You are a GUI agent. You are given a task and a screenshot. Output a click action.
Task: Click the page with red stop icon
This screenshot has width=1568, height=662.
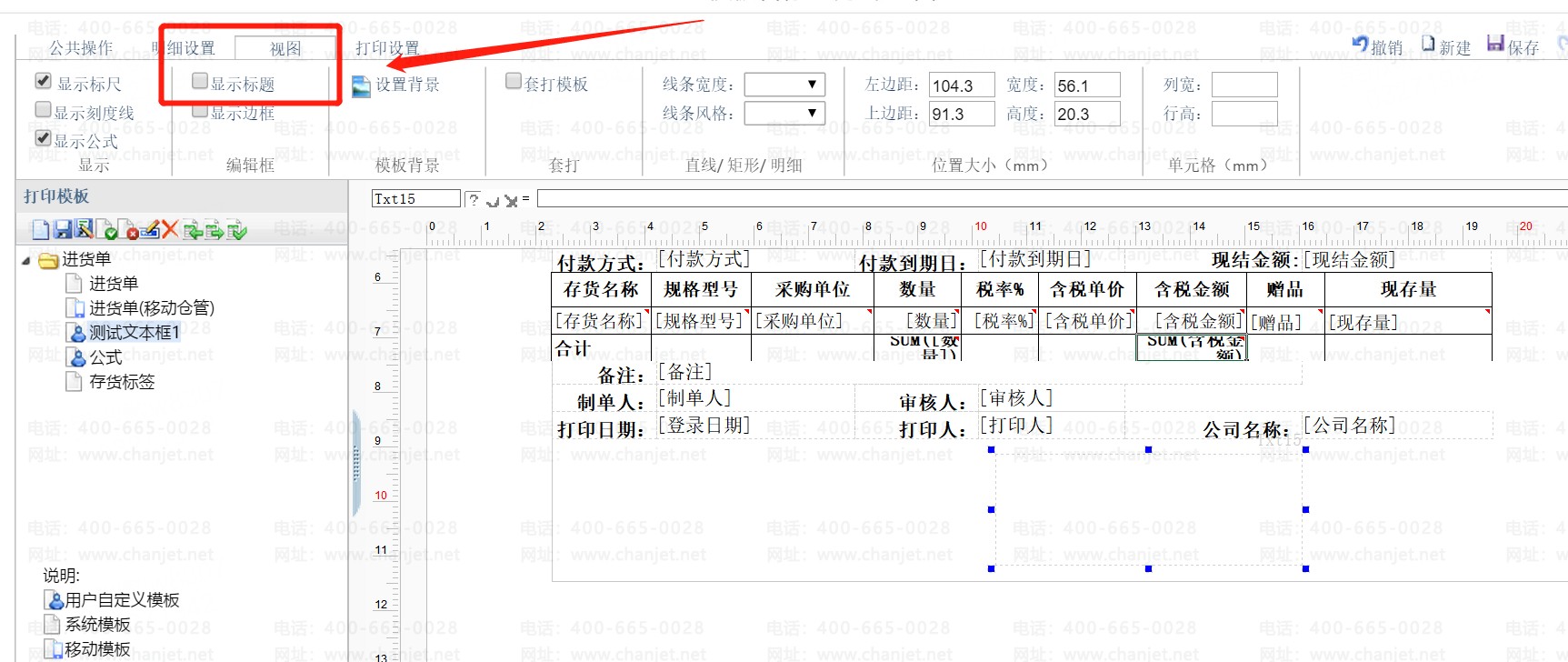[128, 230]
